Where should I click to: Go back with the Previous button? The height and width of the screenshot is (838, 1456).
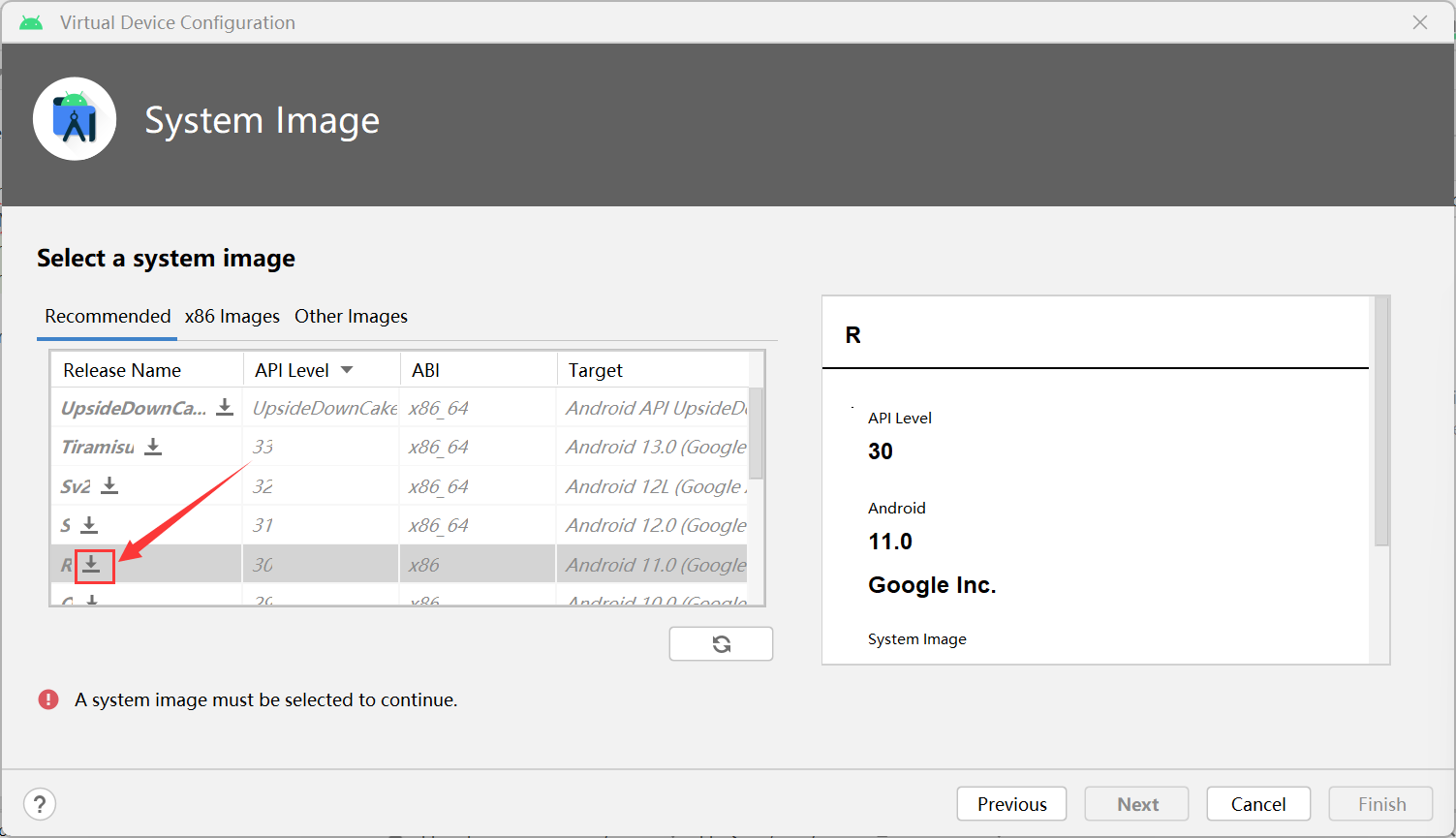coord(1011,804)
